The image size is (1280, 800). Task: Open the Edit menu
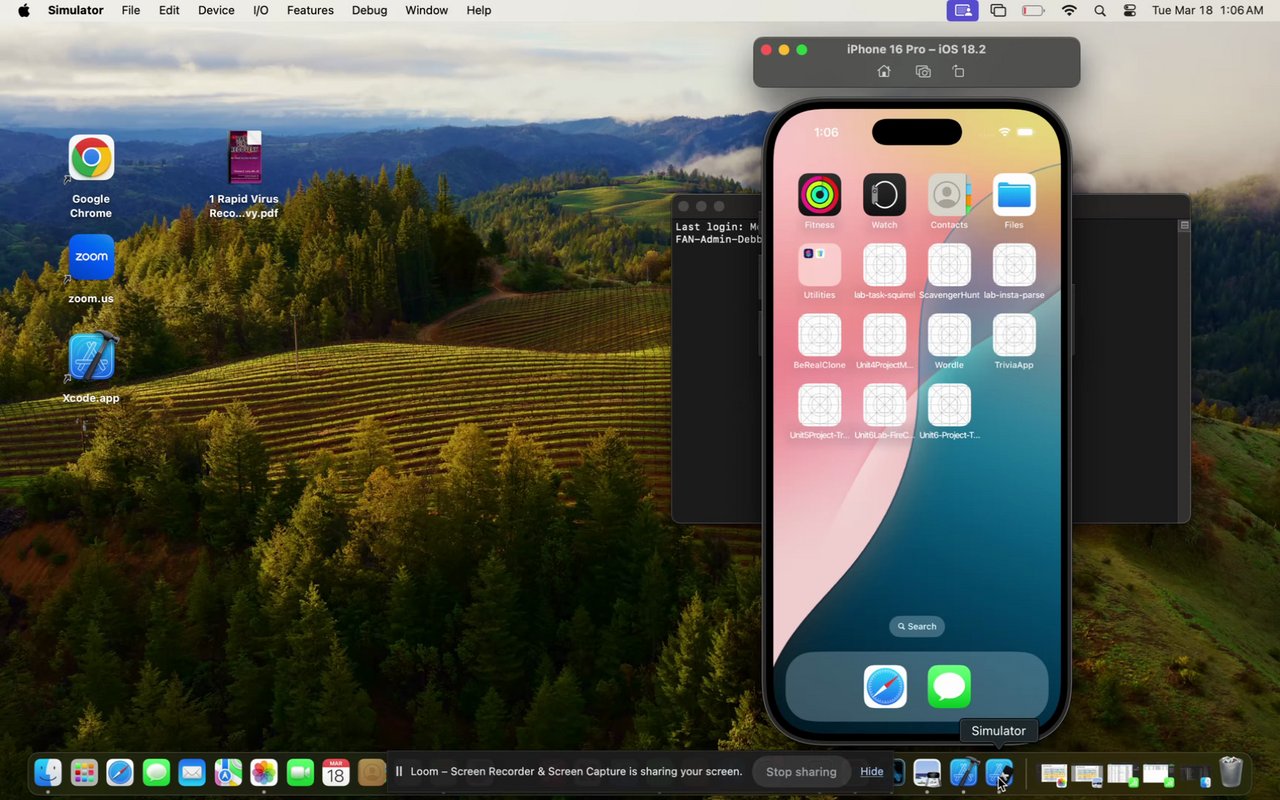click(169, 10)
